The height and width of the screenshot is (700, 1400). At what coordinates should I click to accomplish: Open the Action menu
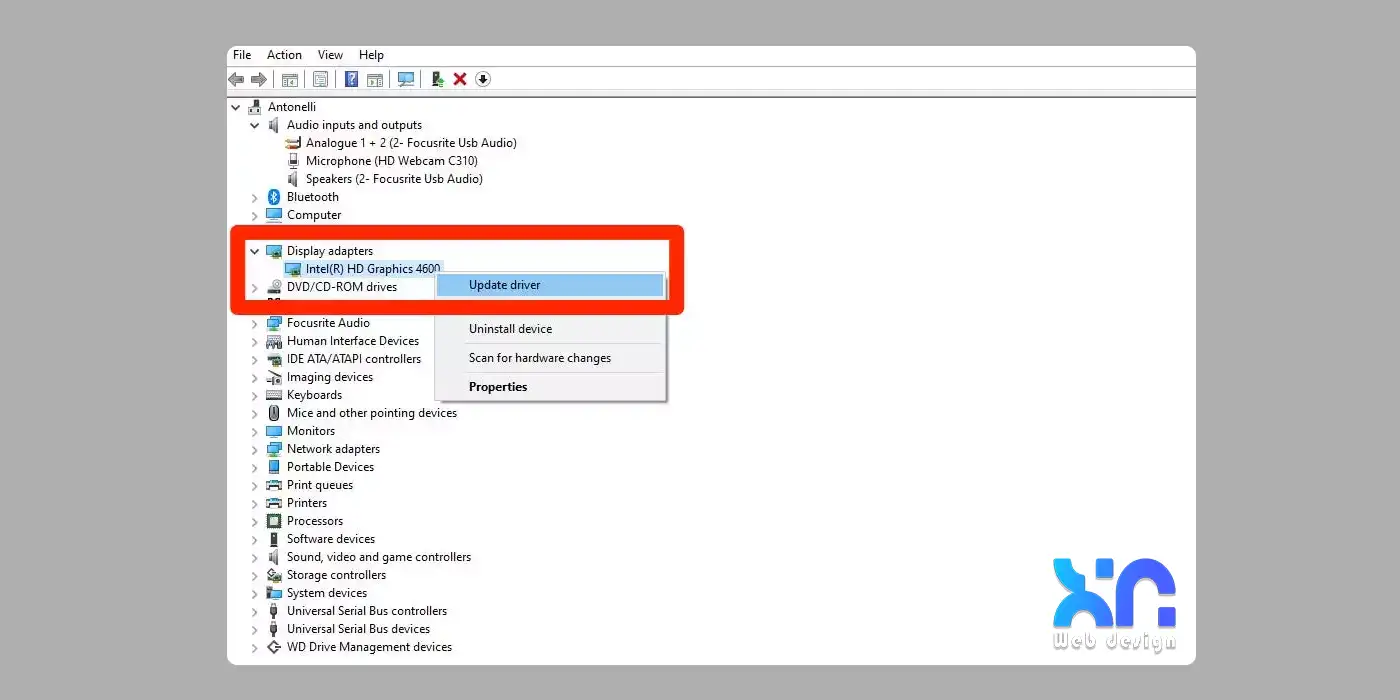pos(284,55)
